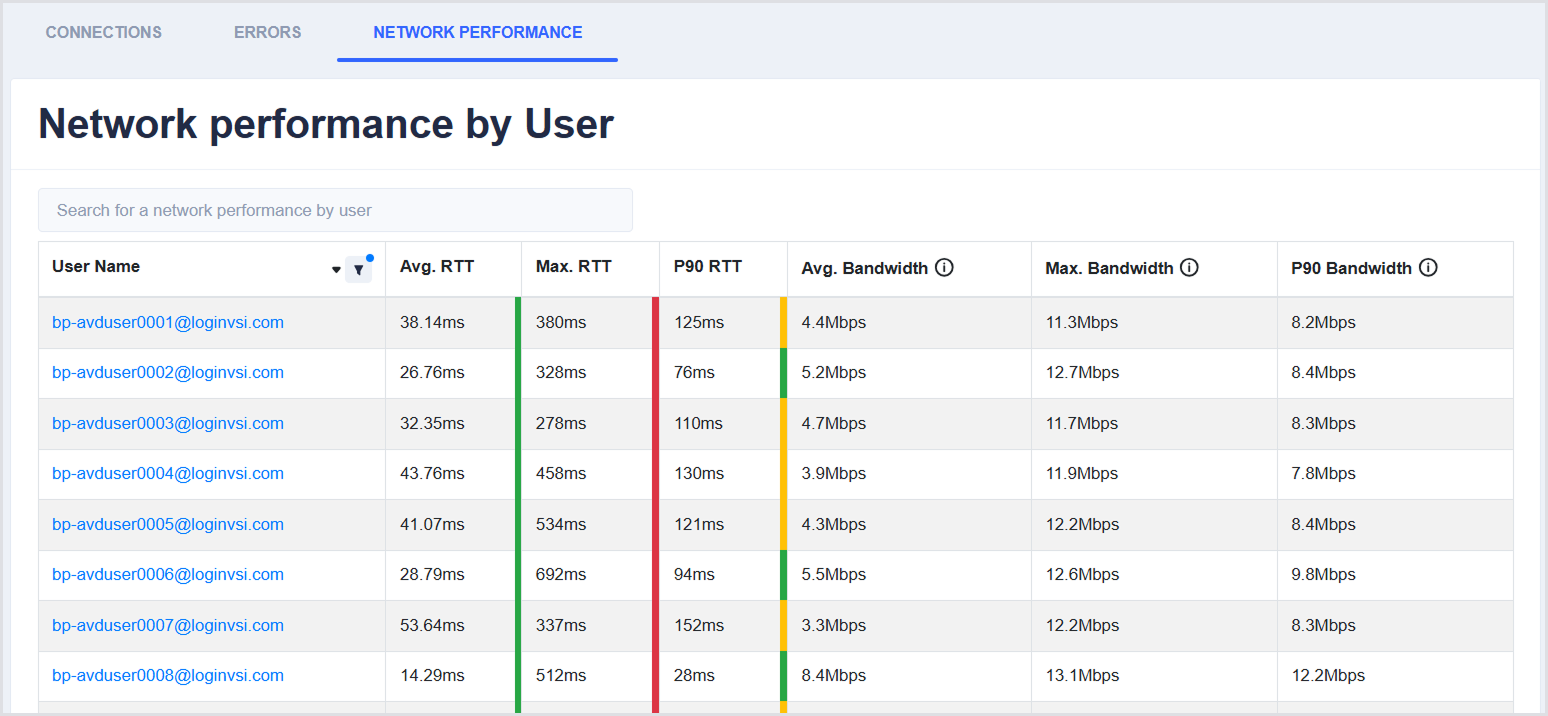1548x716 pixels.
Task: Click the Max. Bandwidth column header text
Action: click(x=1109, y=268)
